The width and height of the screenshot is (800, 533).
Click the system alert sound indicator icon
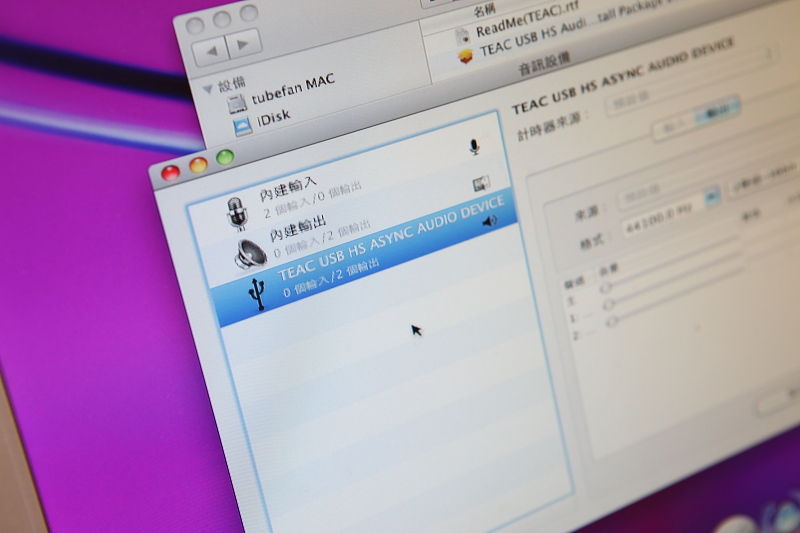(x=481, y=184)
